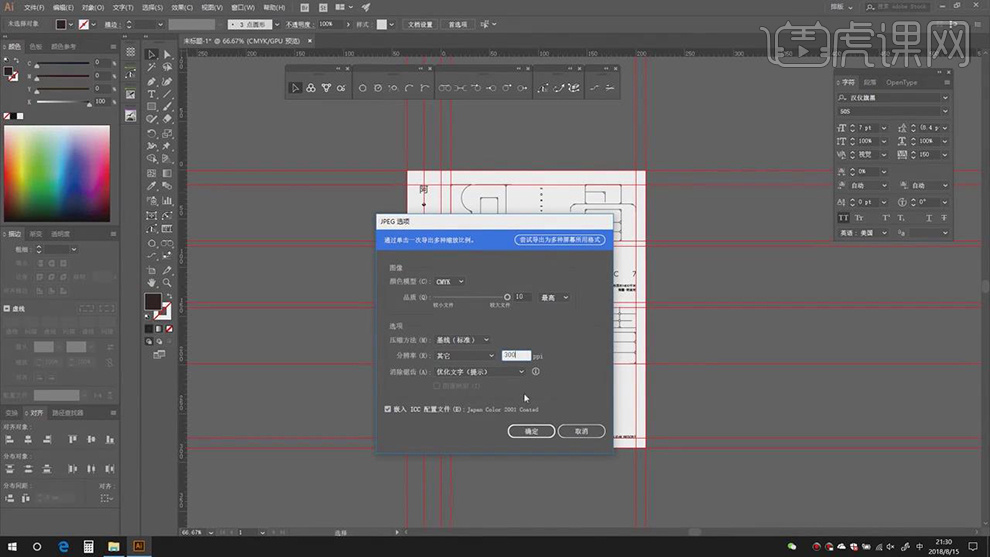
Task: Click the quality slider handle
Action: [x=507, y=297]
